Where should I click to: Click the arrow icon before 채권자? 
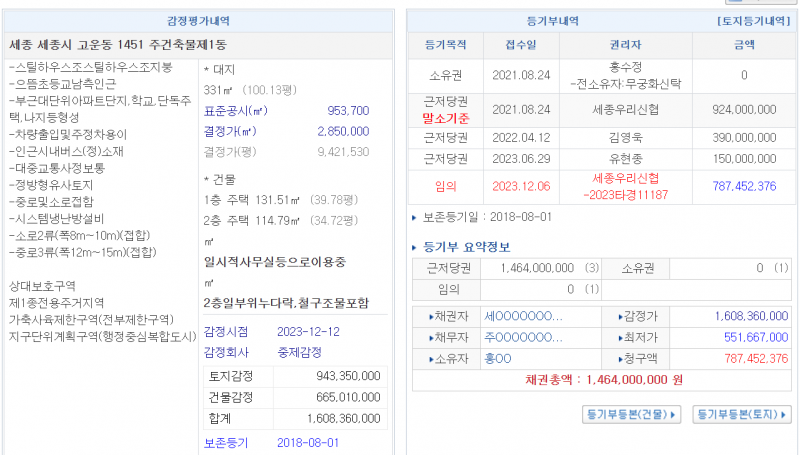click(x=422, y=316)
